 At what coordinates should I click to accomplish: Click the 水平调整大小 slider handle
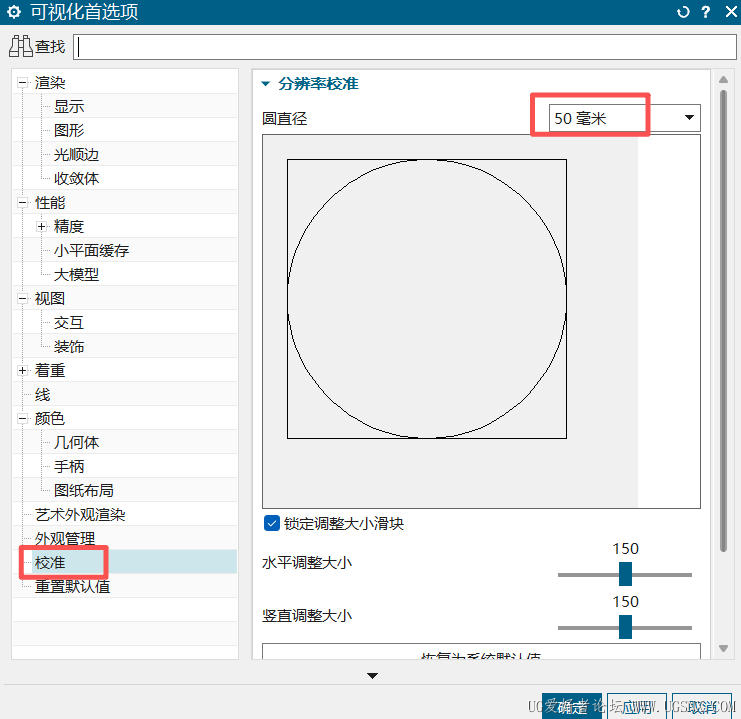coord(625,574)
